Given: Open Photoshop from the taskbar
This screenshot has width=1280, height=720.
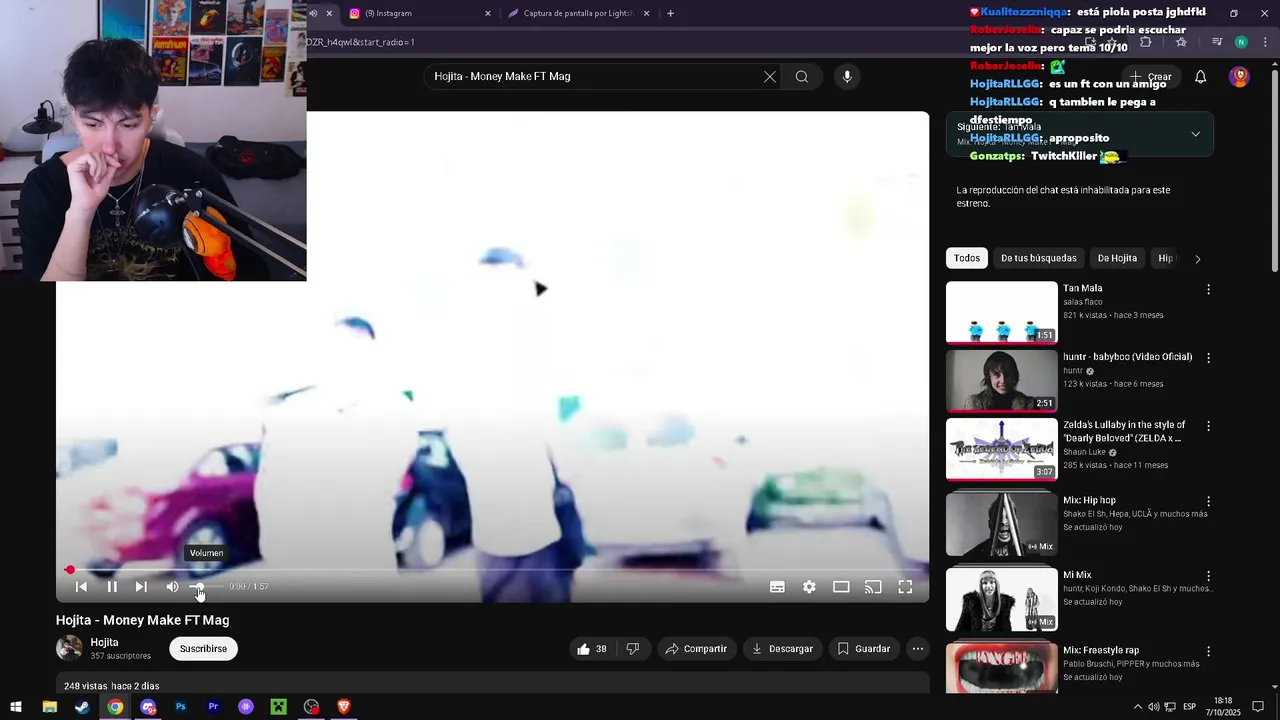Looking at the screenshot, I should [180, 707].
